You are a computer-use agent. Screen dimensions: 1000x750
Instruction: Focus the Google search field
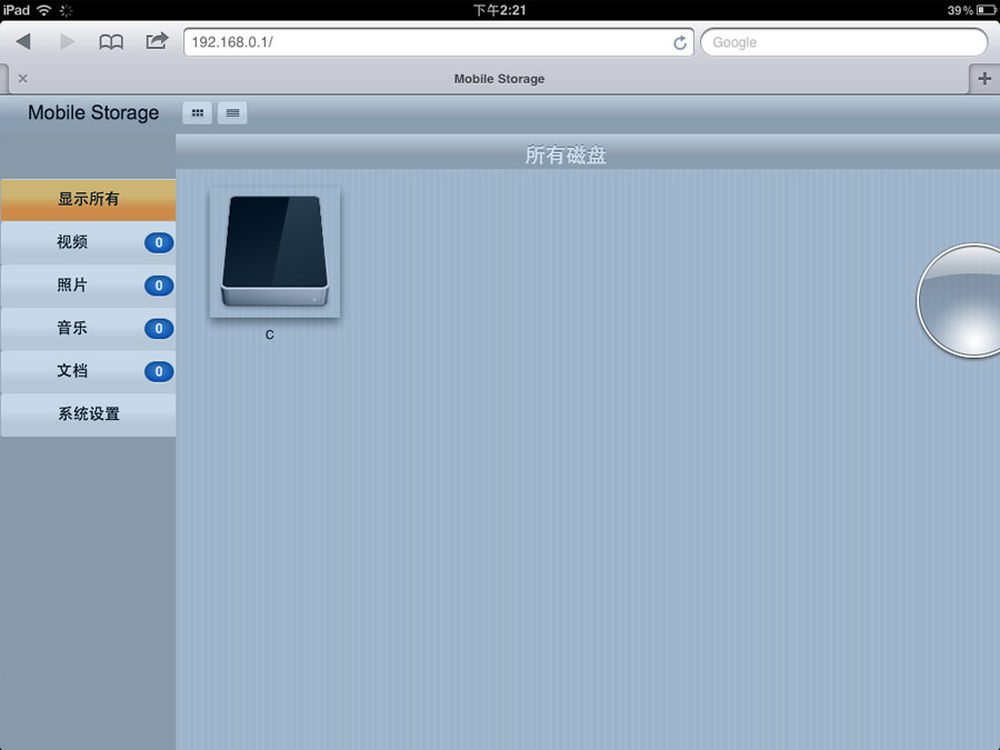pyautogui.click(x=844, y=42)
